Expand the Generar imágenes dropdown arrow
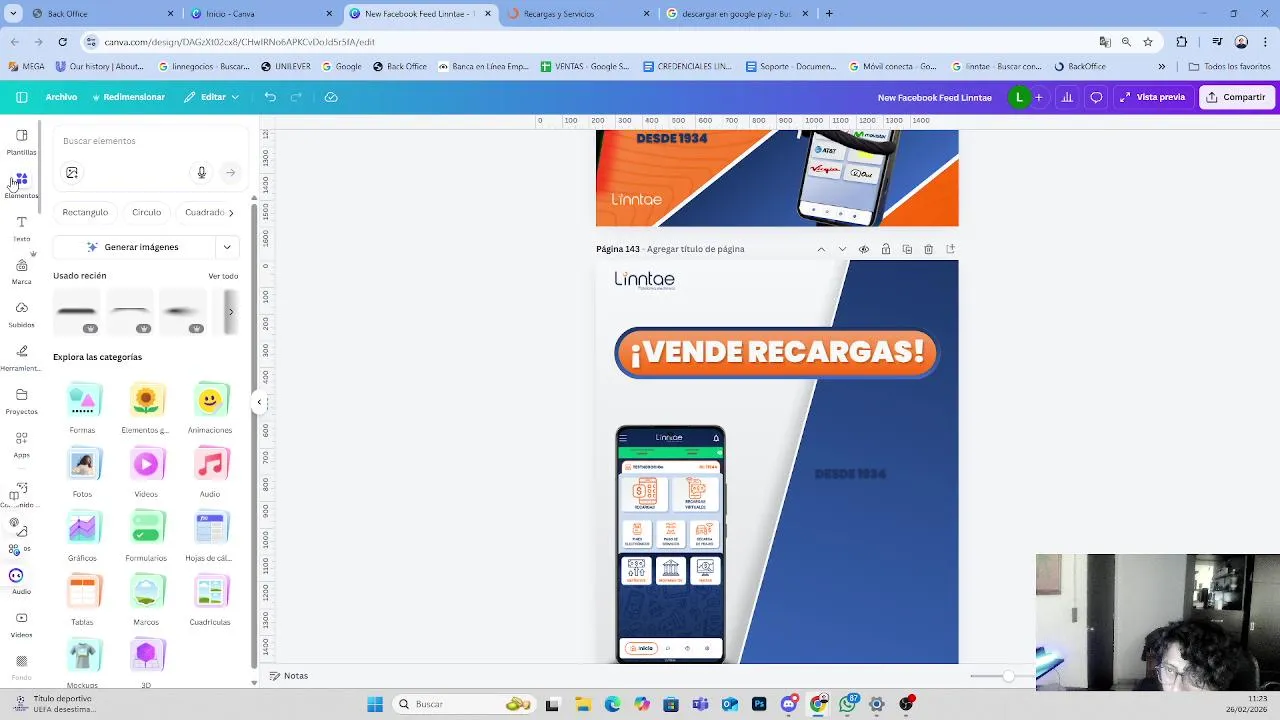This screenshot has width=1280, height=720. click(227, 247)
